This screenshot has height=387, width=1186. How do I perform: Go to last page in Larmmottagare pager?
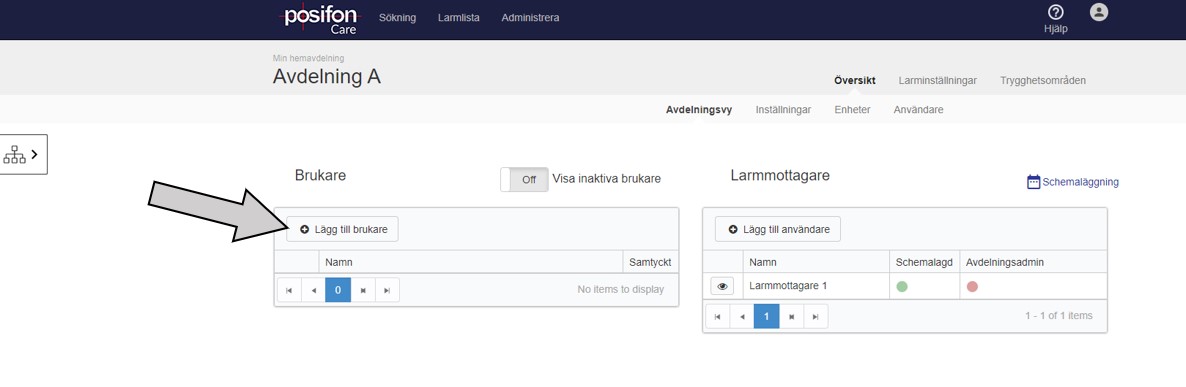click(x=815, y=316)
